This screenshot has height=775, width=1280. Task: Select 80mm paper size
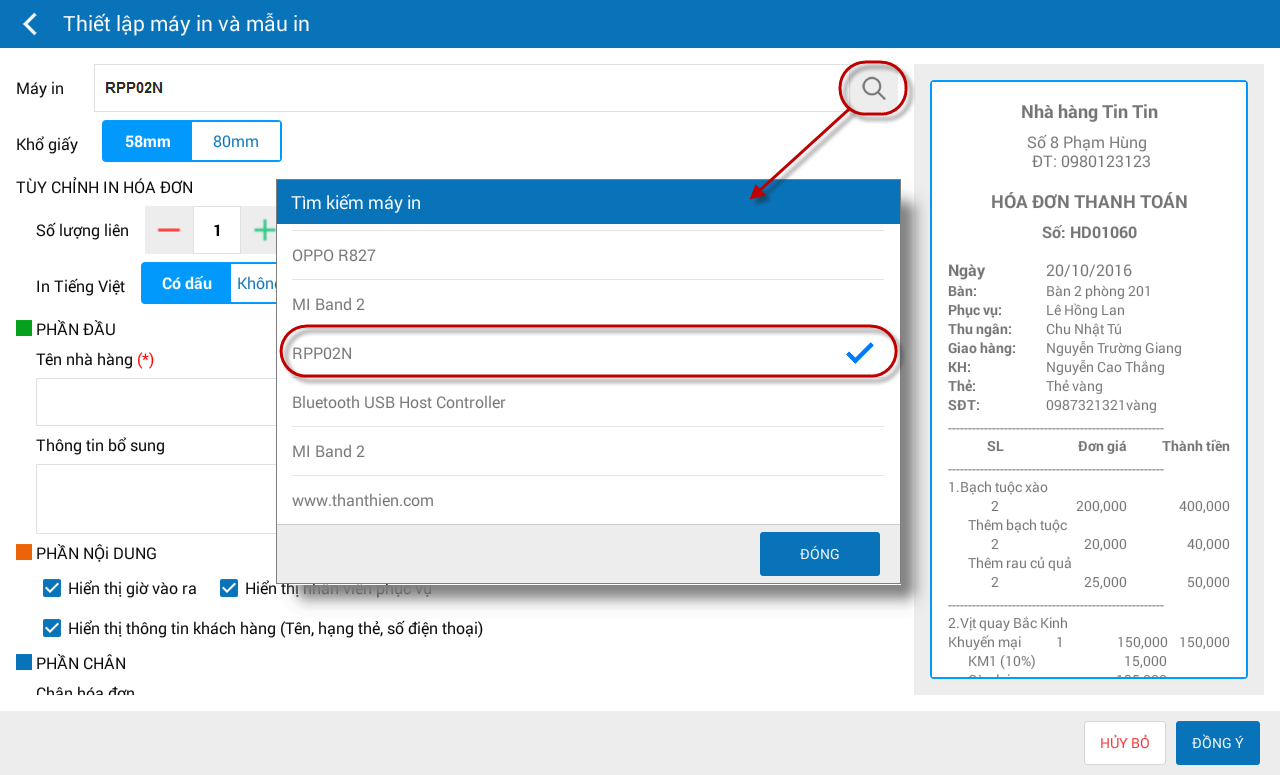coord(236,141)
